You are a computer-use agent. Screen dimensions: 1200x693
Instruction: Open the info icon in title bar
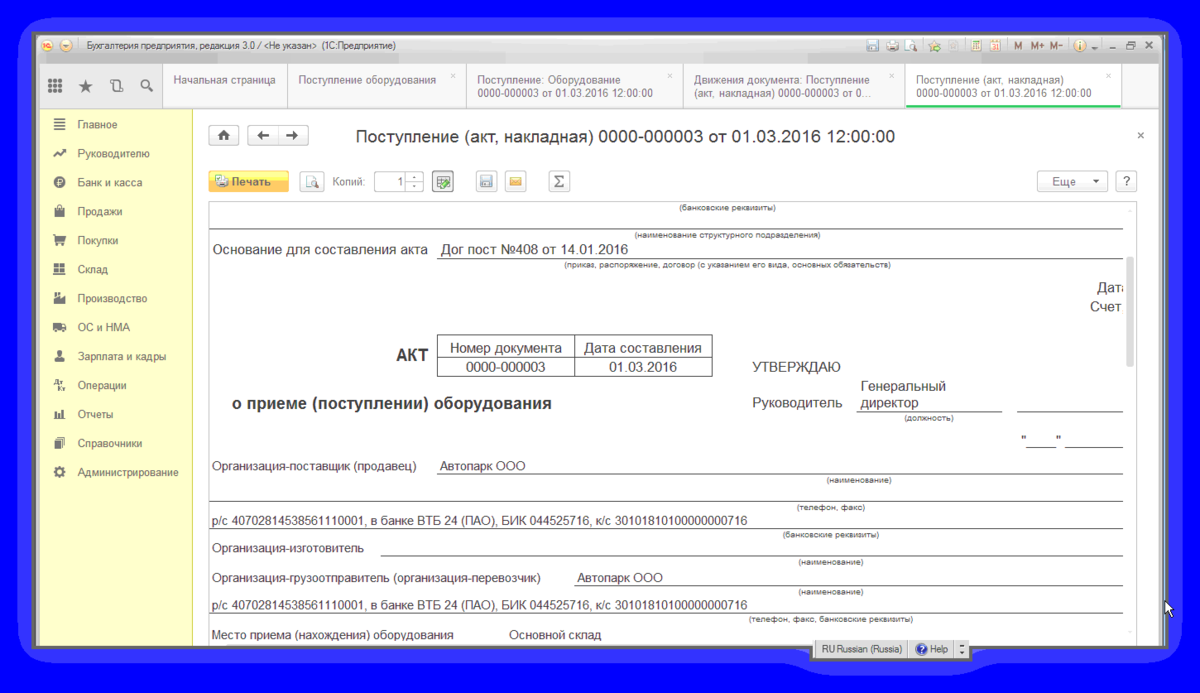pyautogui.click(x=1080, y=46)
